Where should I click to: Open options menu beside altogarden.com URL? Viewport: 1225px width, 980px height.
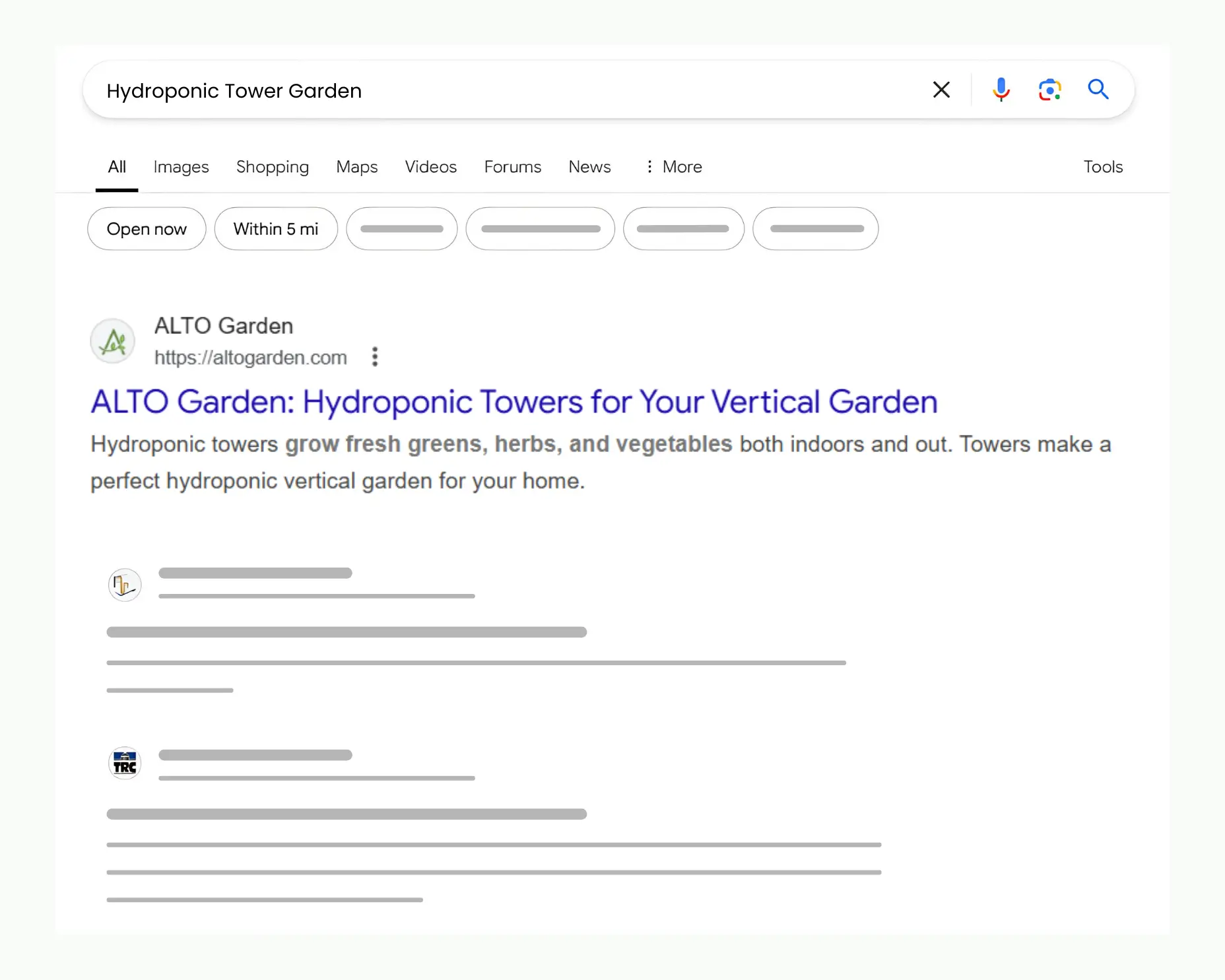pos(375,357)
